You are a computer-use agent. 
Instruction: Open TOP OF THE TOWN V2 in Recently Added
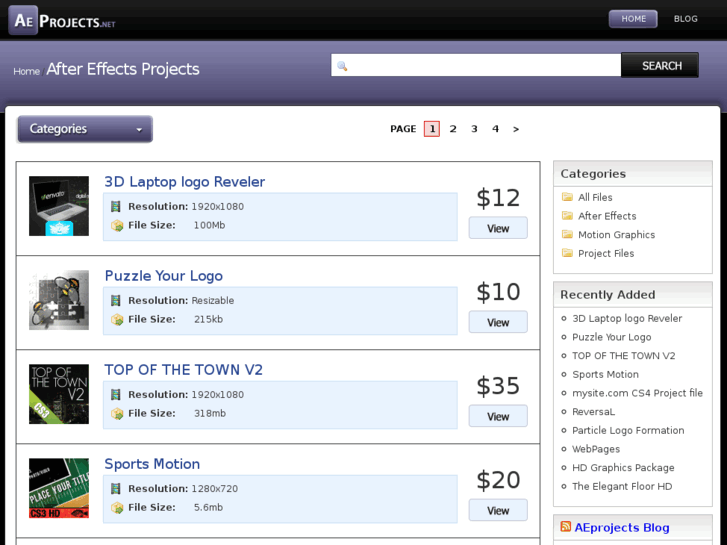624,356
